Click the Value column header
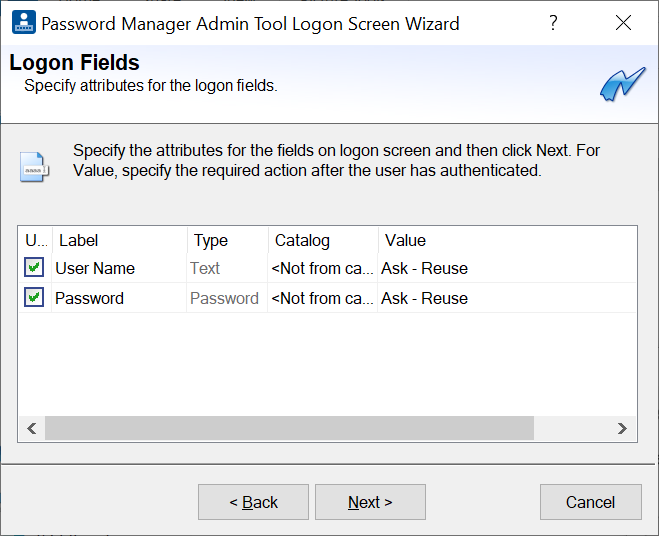The height and width of the screenshot is (540, 663). click(x=505, y=240)
